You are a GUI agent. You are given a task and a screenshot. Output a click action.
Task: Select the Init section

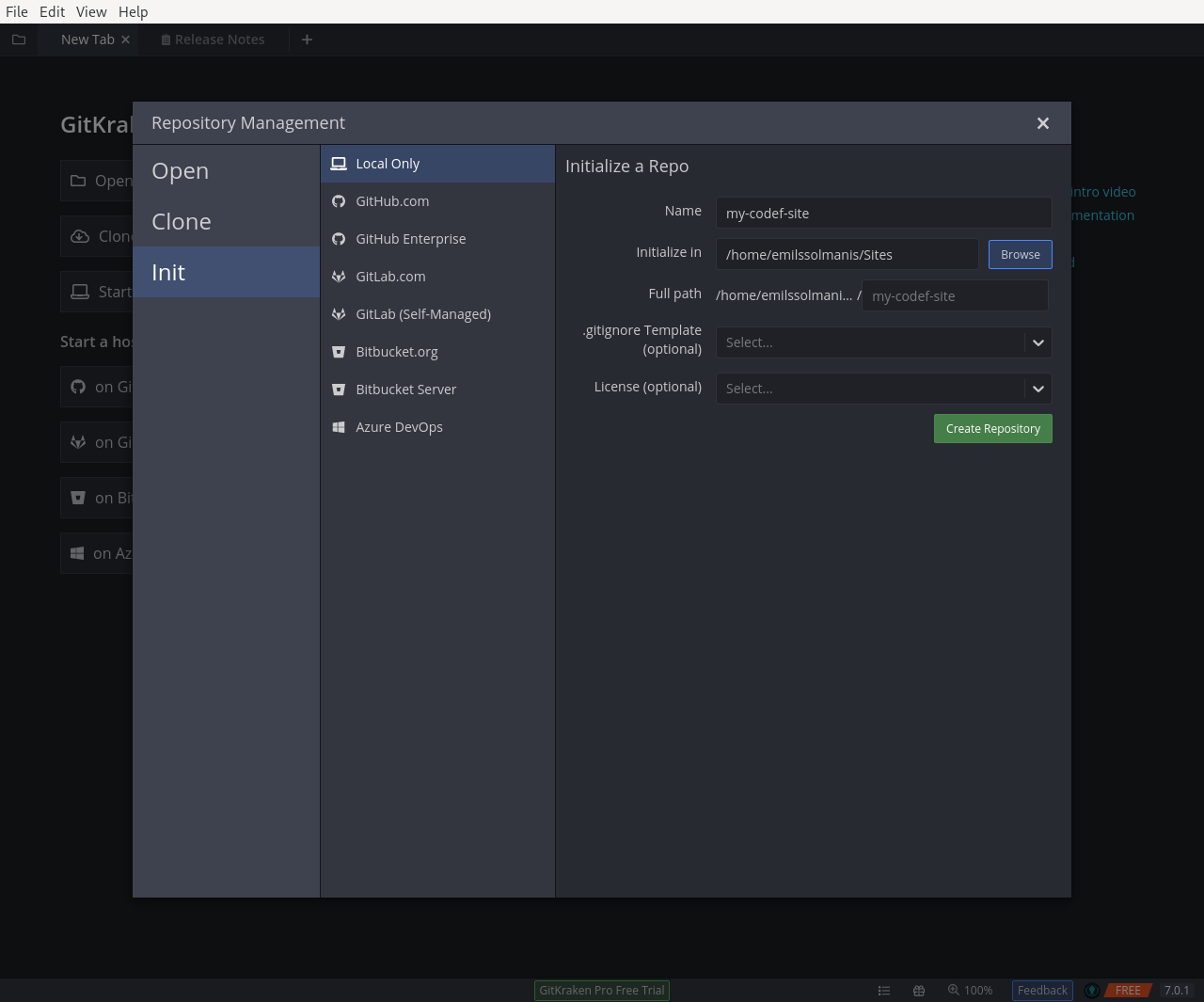(226, 273)
